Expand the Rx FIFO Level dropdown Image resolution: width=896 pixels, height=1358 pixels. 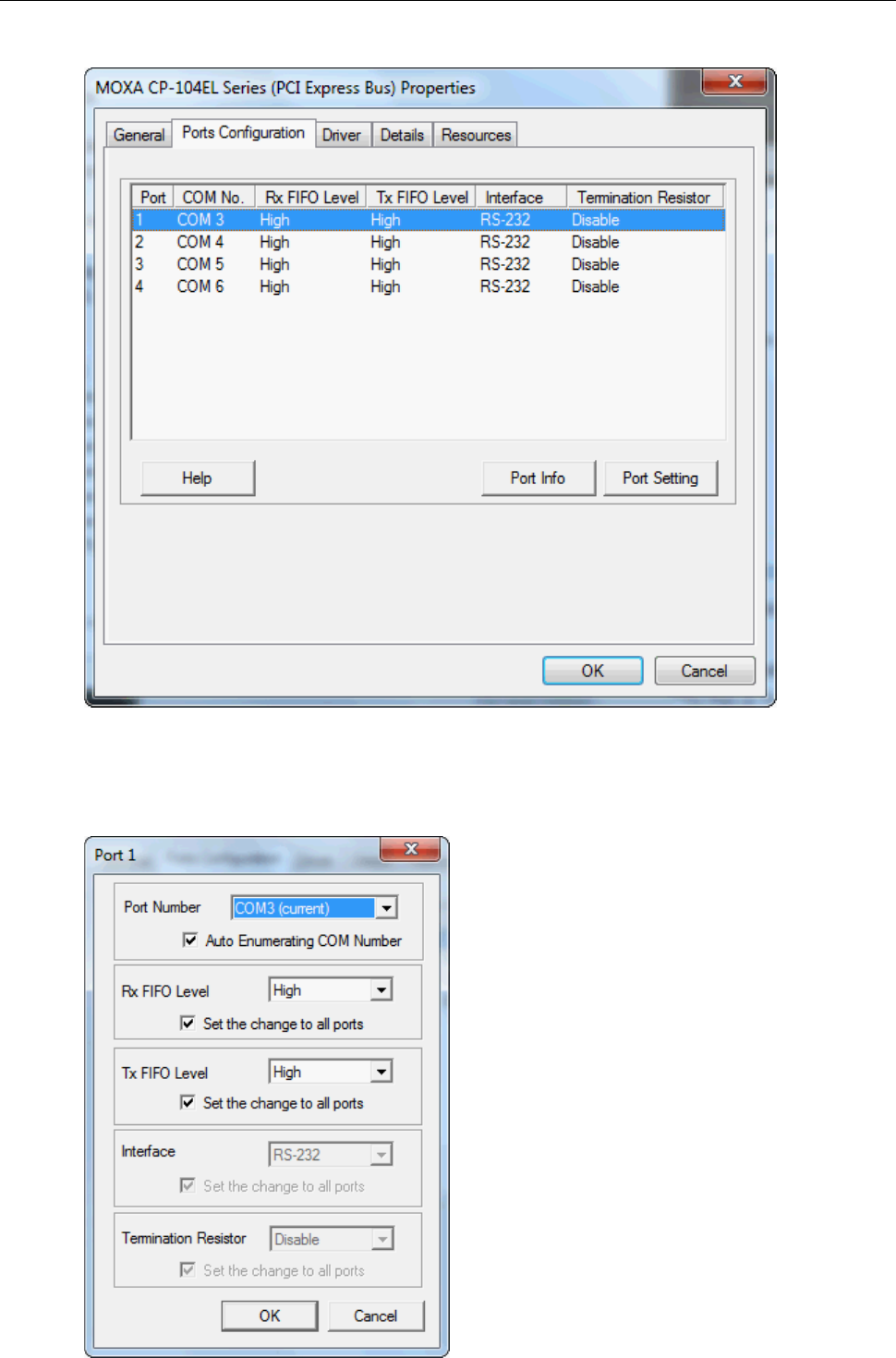381,990
